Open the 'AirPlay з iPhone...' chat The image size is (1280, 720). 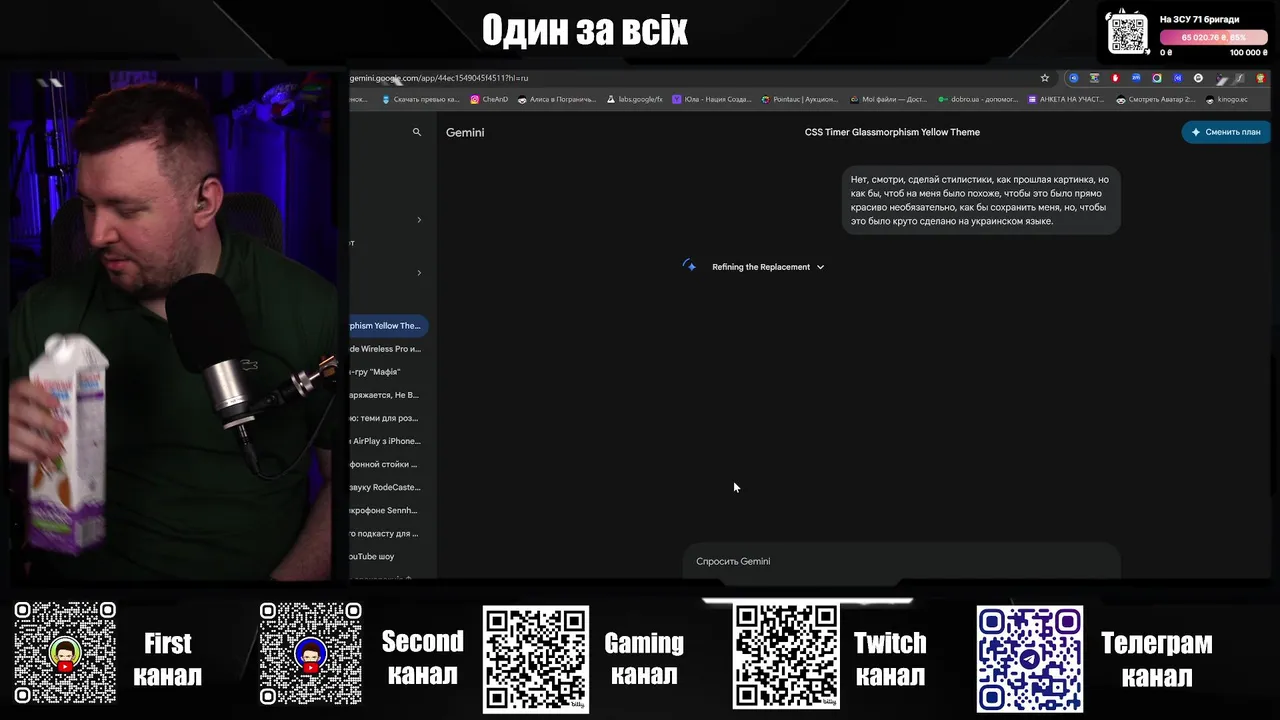pyautogui.click(x=387, y=441)
